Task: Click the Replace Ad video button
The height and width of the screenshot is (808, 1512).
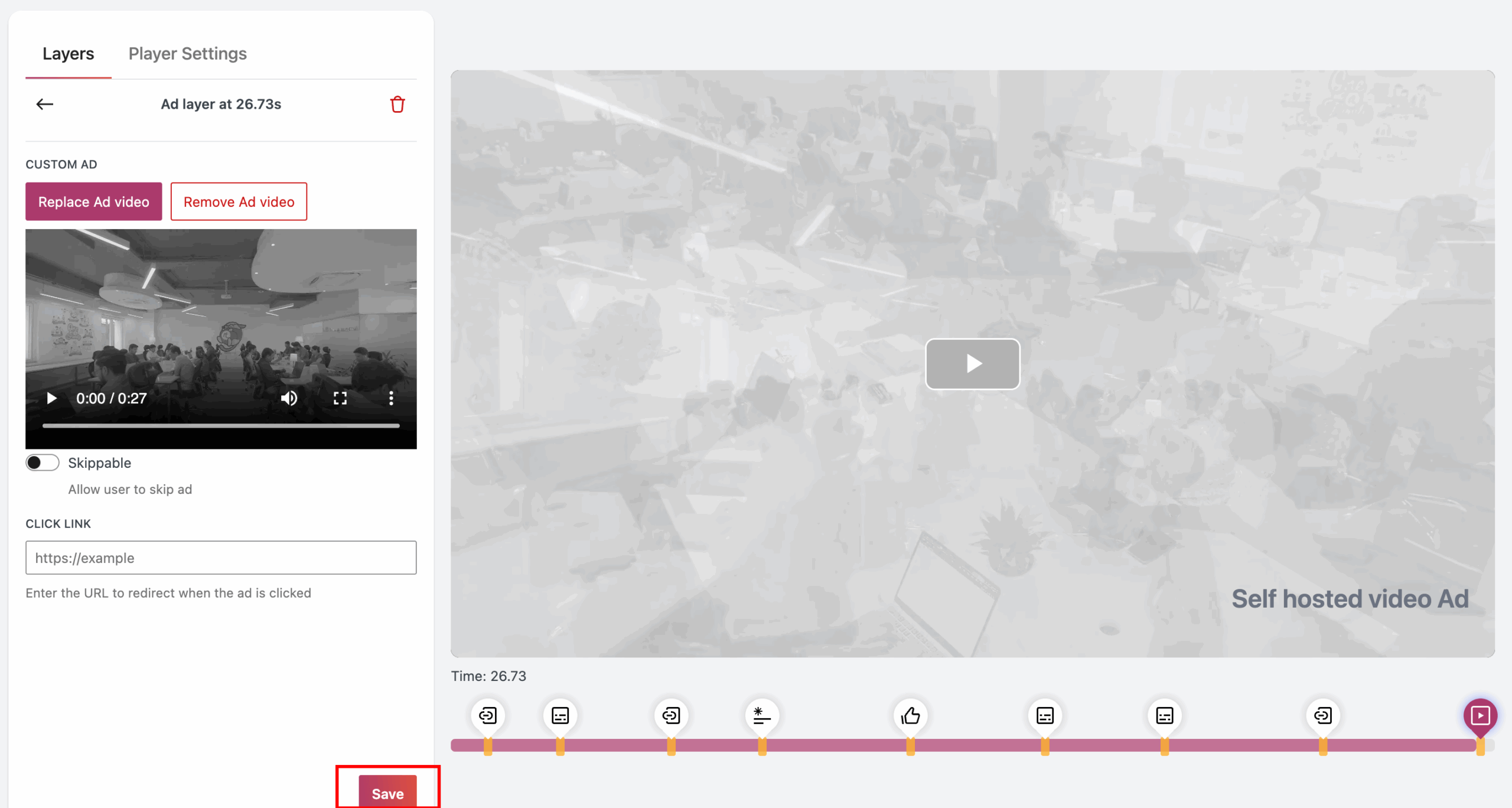Action: click(x=93, y=202)
